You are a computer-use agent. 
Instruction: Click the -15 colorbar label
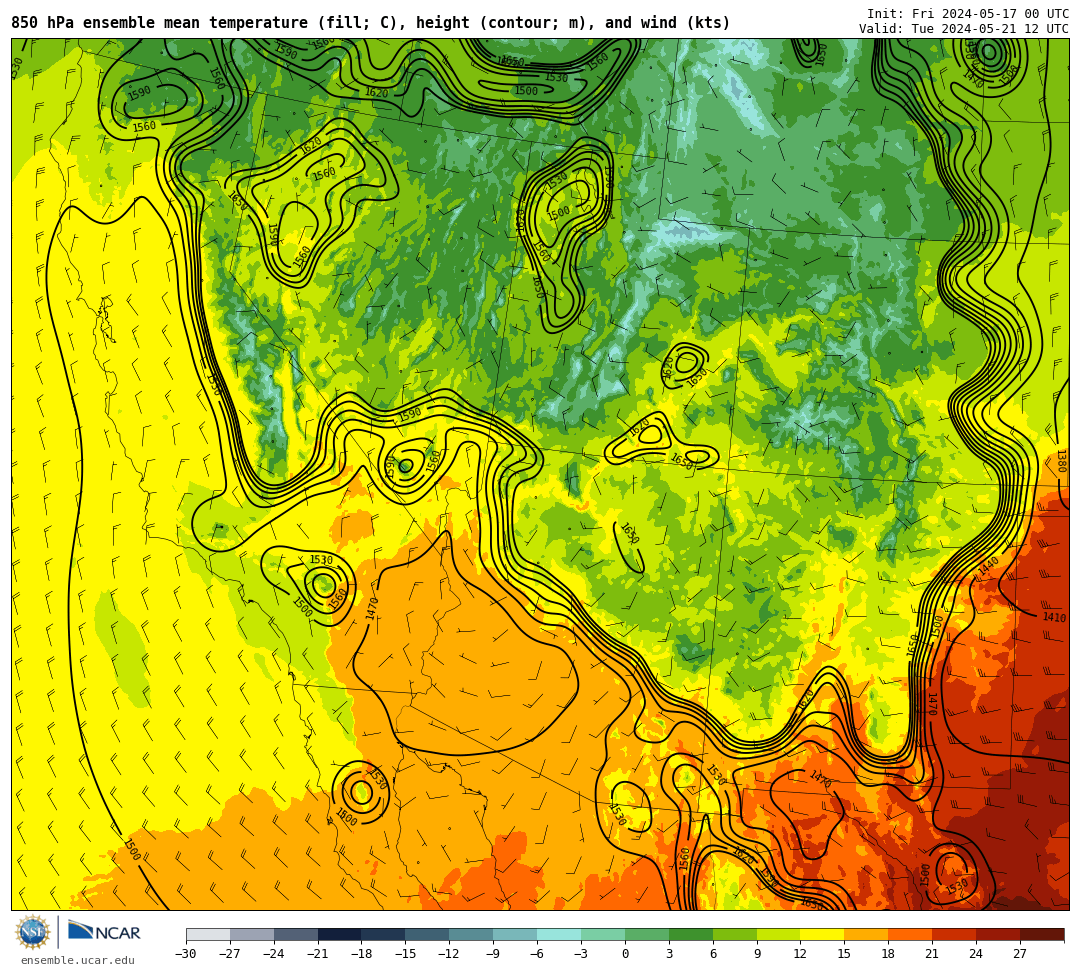(406, 954)
